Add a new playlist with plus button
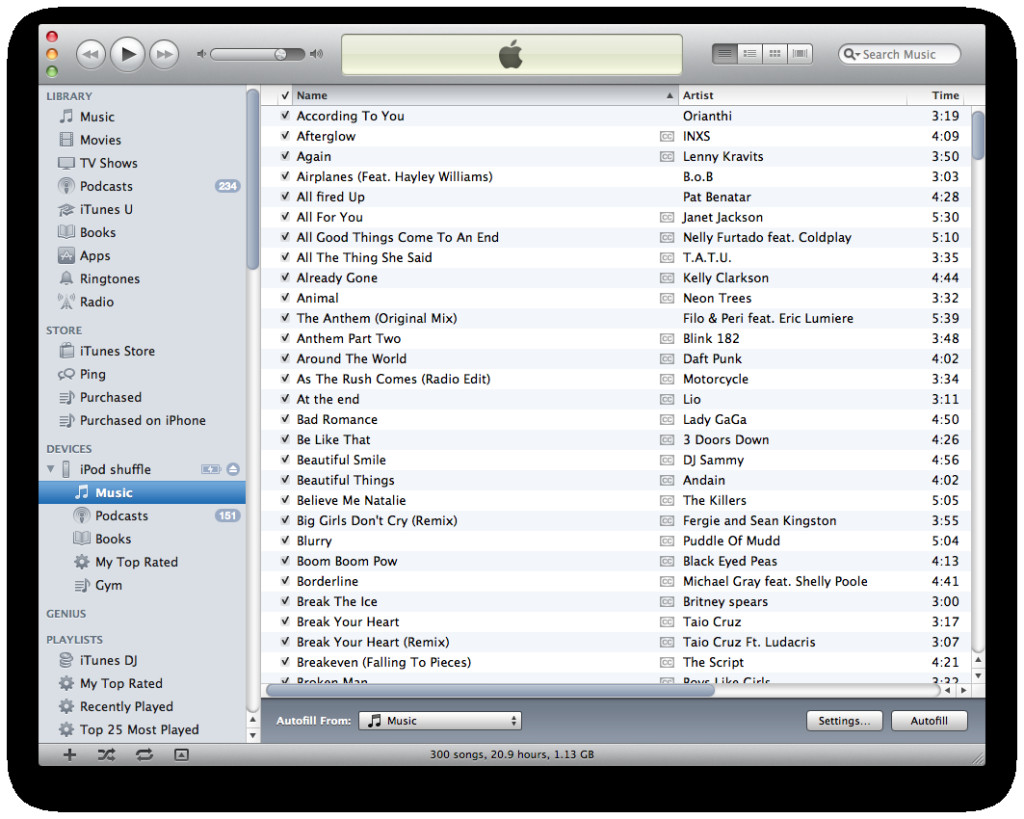The height and width of the screenshot is (819, 1024). click(x=69, y=755)
